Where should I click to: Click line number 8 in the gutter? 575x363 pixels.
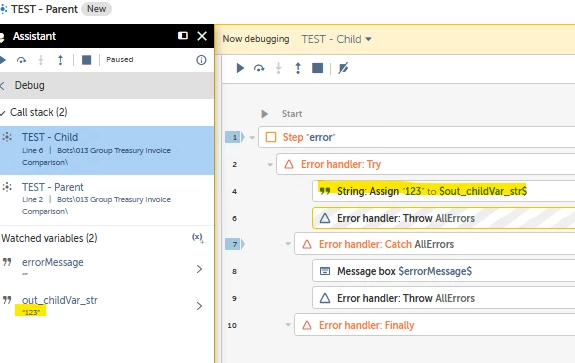[x=234, y=272]
